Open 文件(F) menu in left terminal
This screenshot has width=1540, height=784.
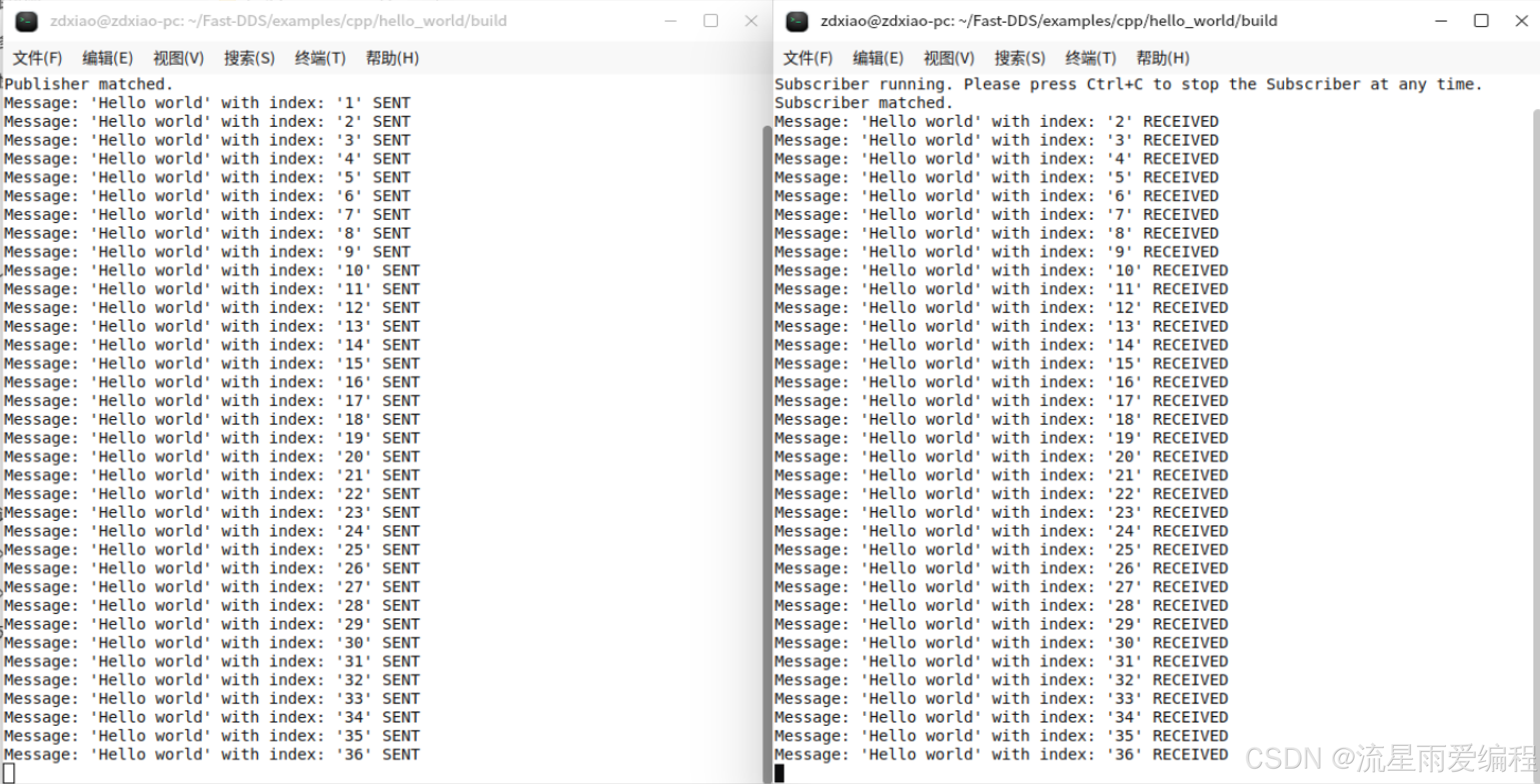38,58
